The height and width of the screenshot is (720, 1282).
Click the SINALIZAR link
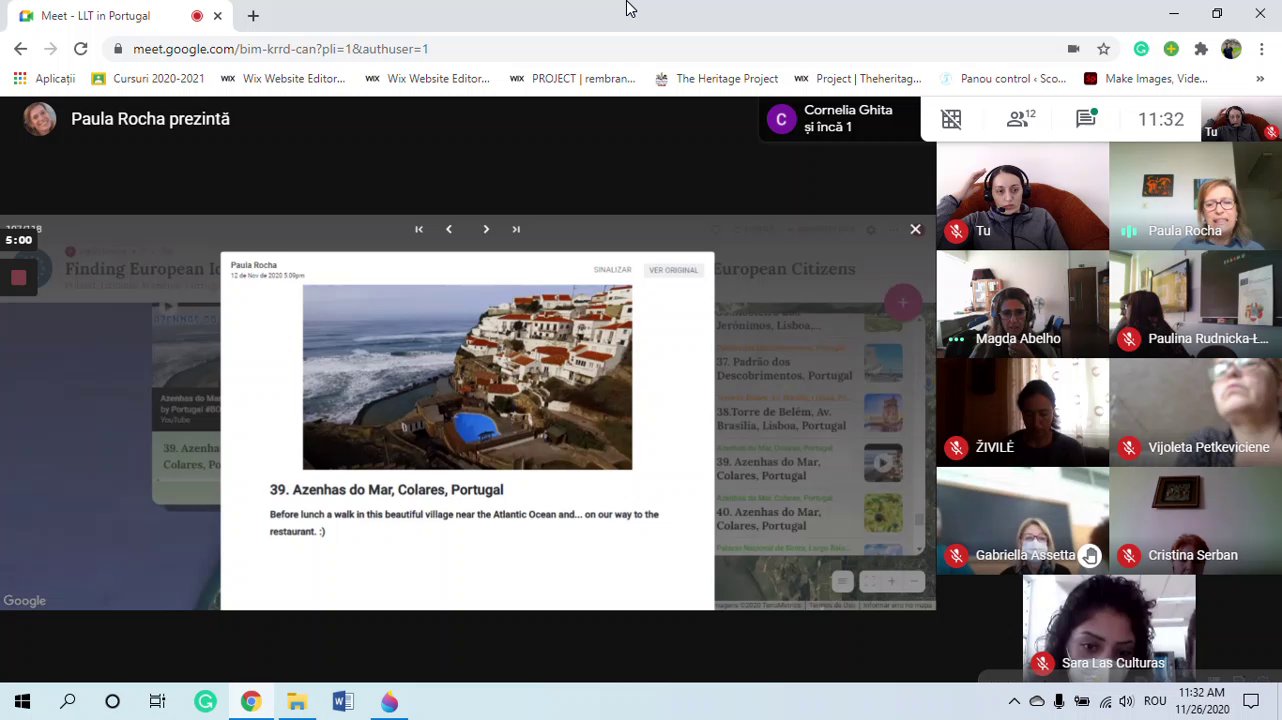click(612, 270)
